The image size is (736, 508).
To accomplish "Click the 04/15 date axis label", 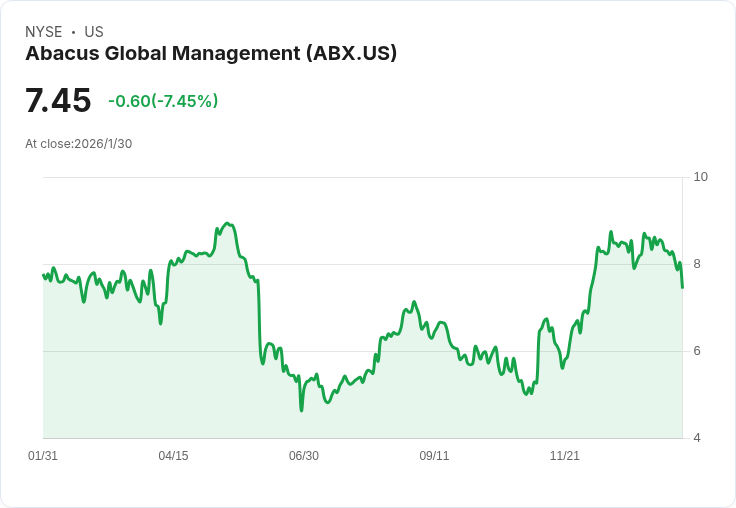I will tap(173, 455).
